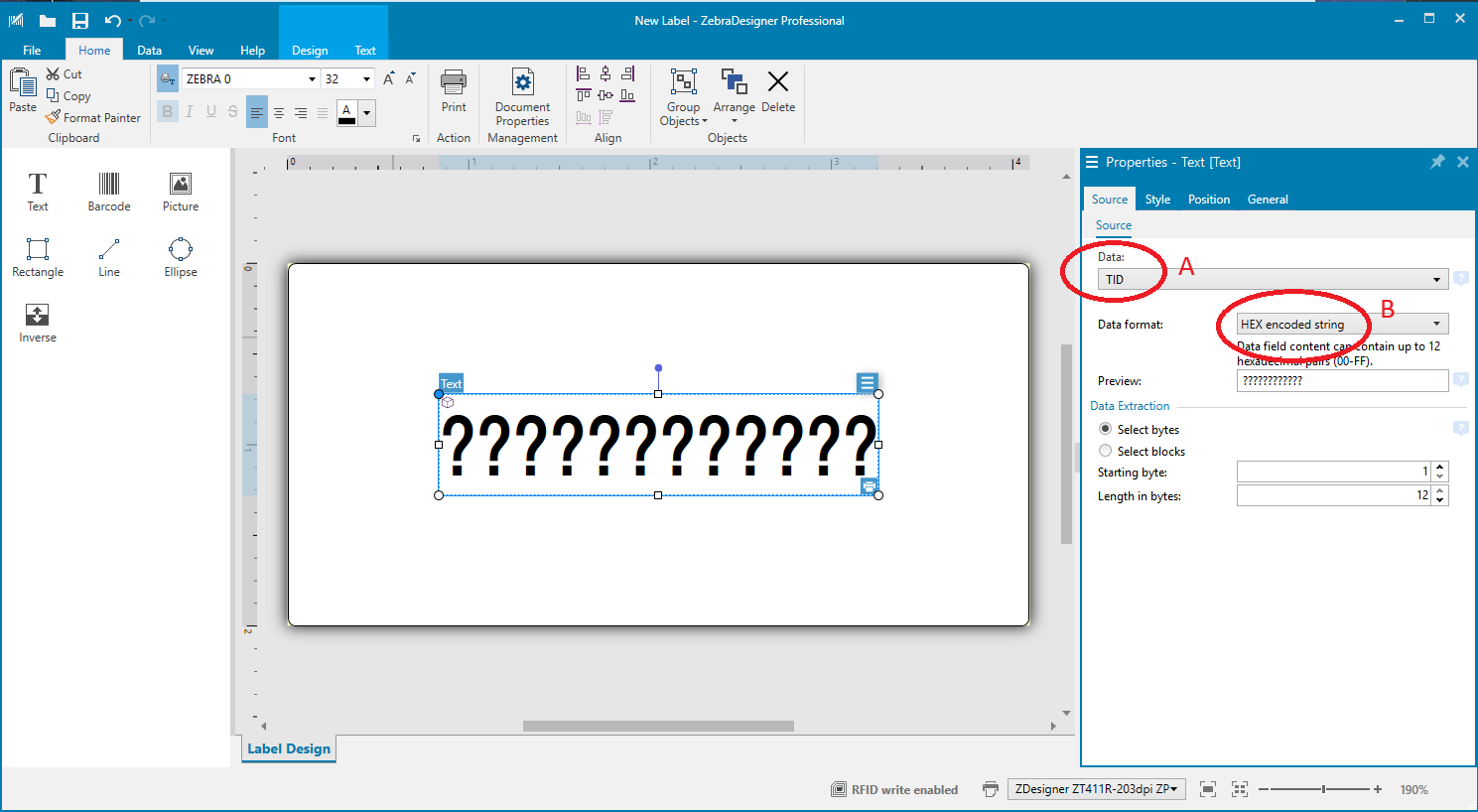Open the Arrange objects button
Screen dimensions: 1478x812
click(x=735, y=96)
